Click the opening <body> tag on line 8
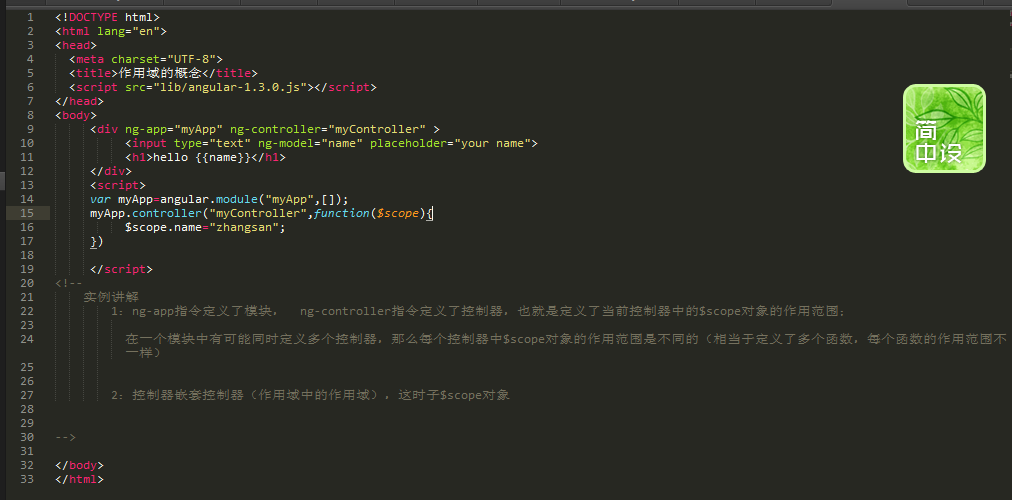 tap(76, 115)
